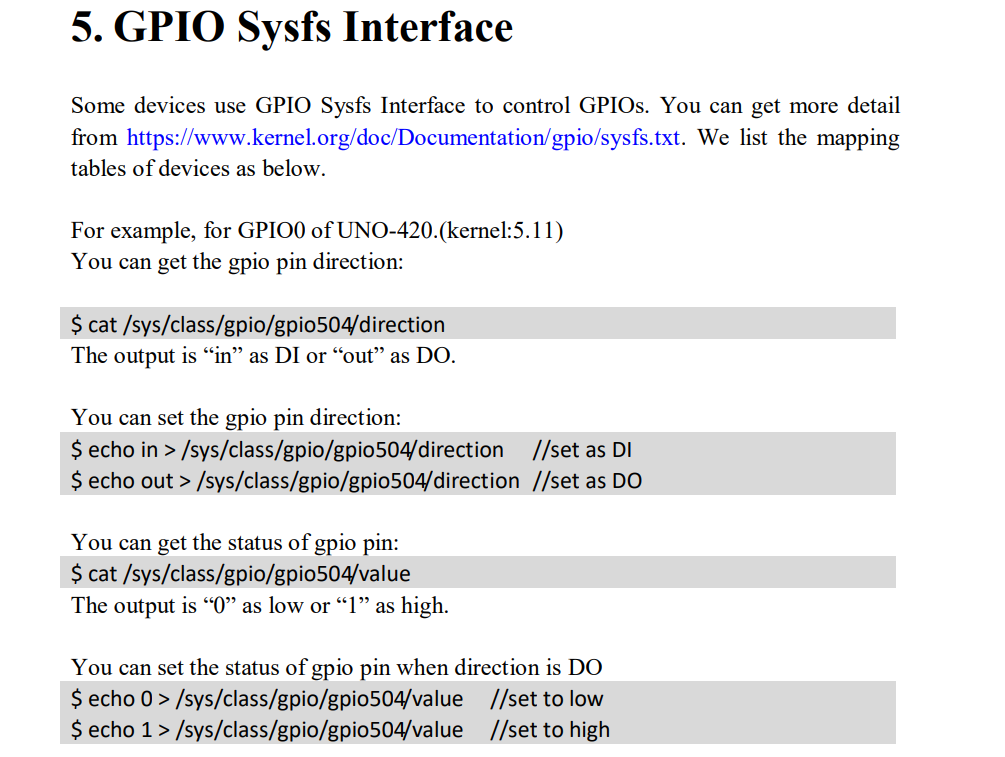Select the 'cat /sys/class/gpio/gpio504/value' command
Viewport: 1005px width, 757px height.
[240, 572]
